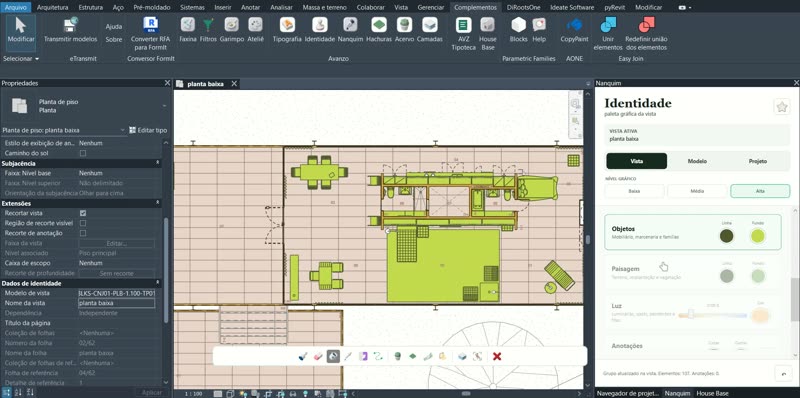Select the Paisagem category card

pyautogui.click(x=693, y=272)
